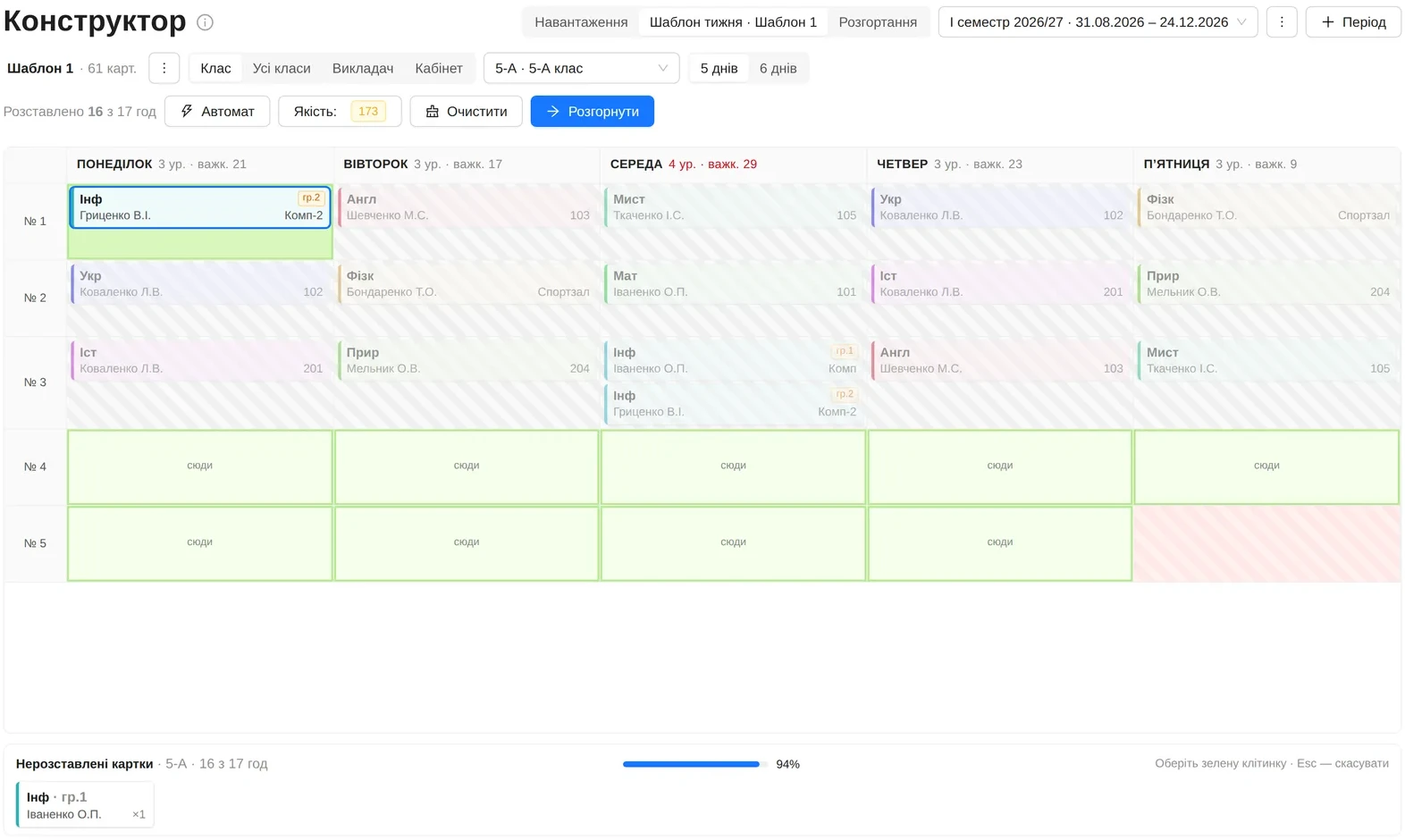Open the period options three-dot menu
This screenshot has height=840, width=1405.
[1282, 22]
